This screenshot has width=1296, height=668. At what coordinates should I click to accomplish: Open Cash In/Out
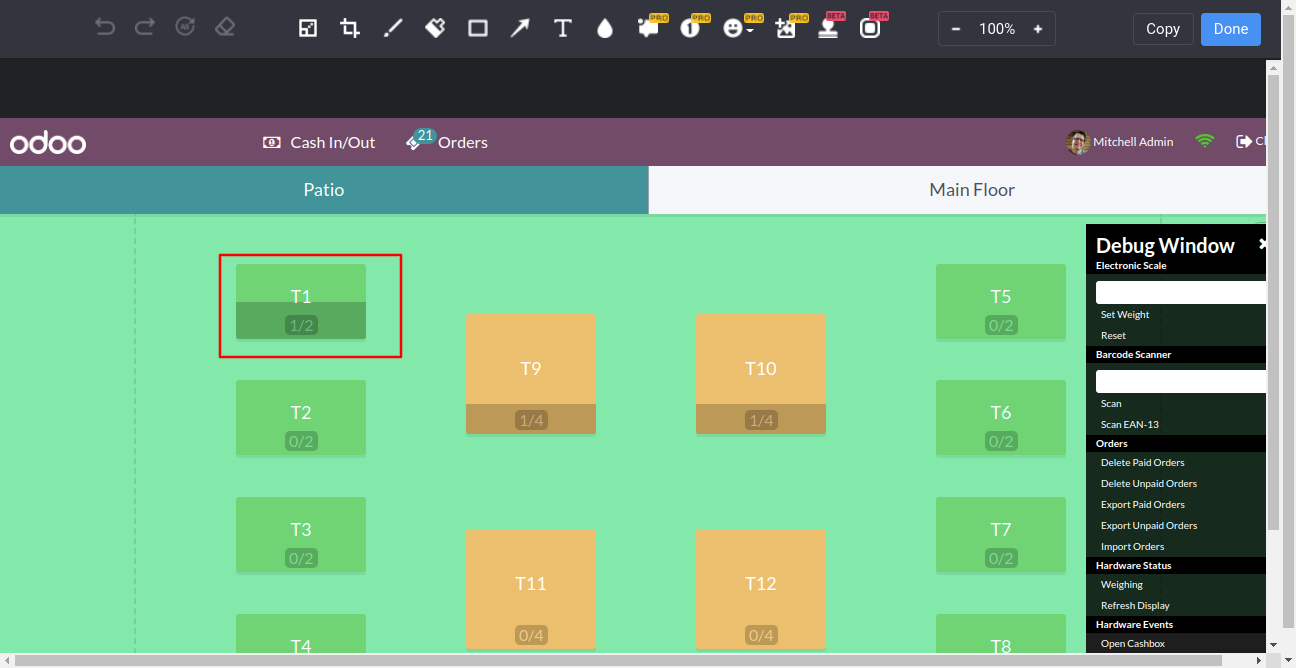coord(319,142)
